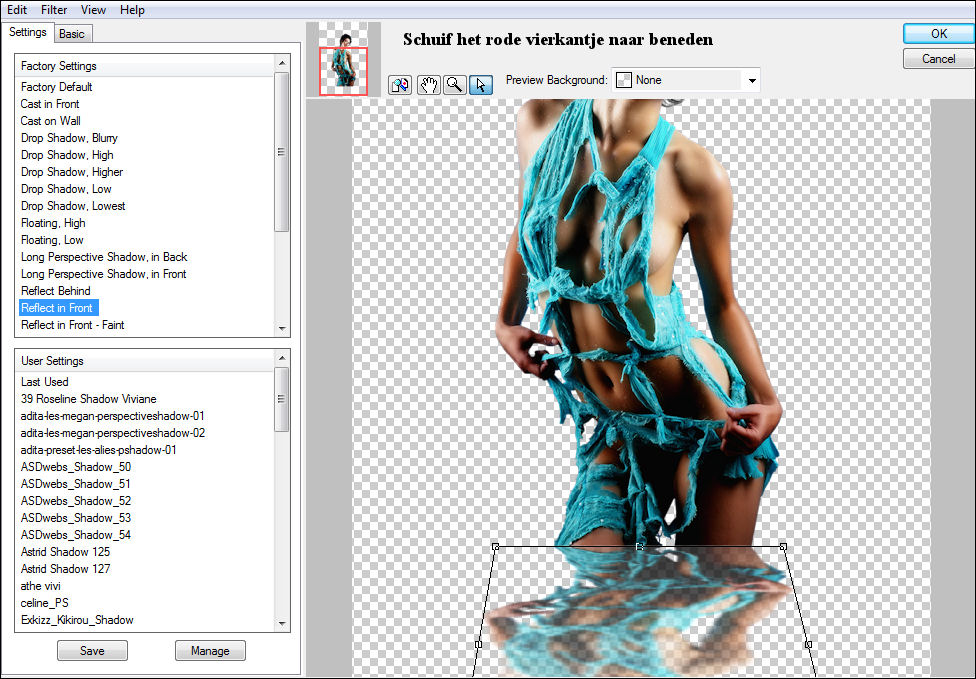Viewport: 976px width, 679px height.
Task: Select Factory Default preset
Action: 57,87
